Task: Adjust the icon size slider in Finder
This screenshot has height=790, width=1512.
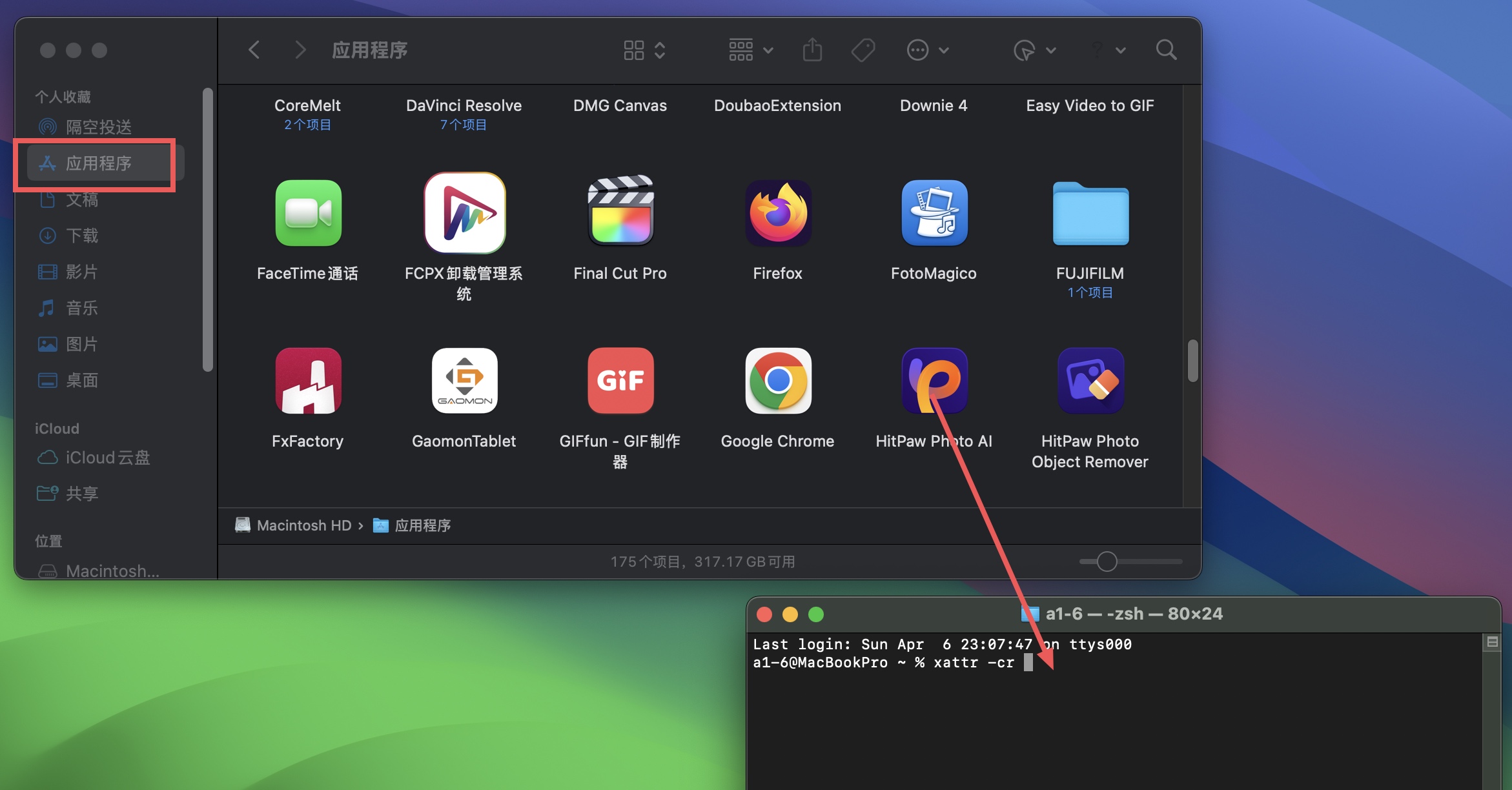Action: click(x=1107, y=562)
